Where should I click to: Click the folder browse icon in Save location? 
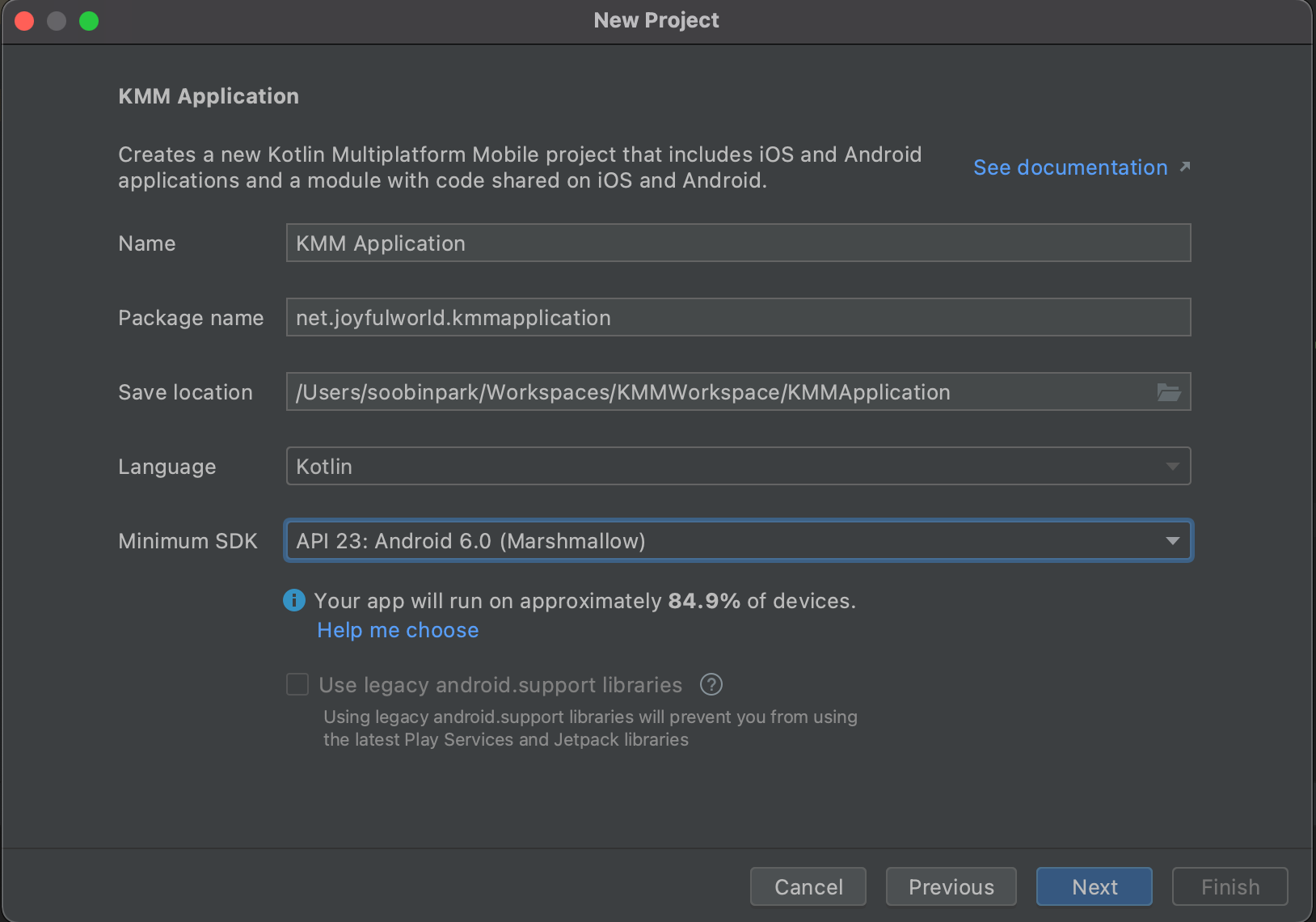click(x=1169, y=392)
